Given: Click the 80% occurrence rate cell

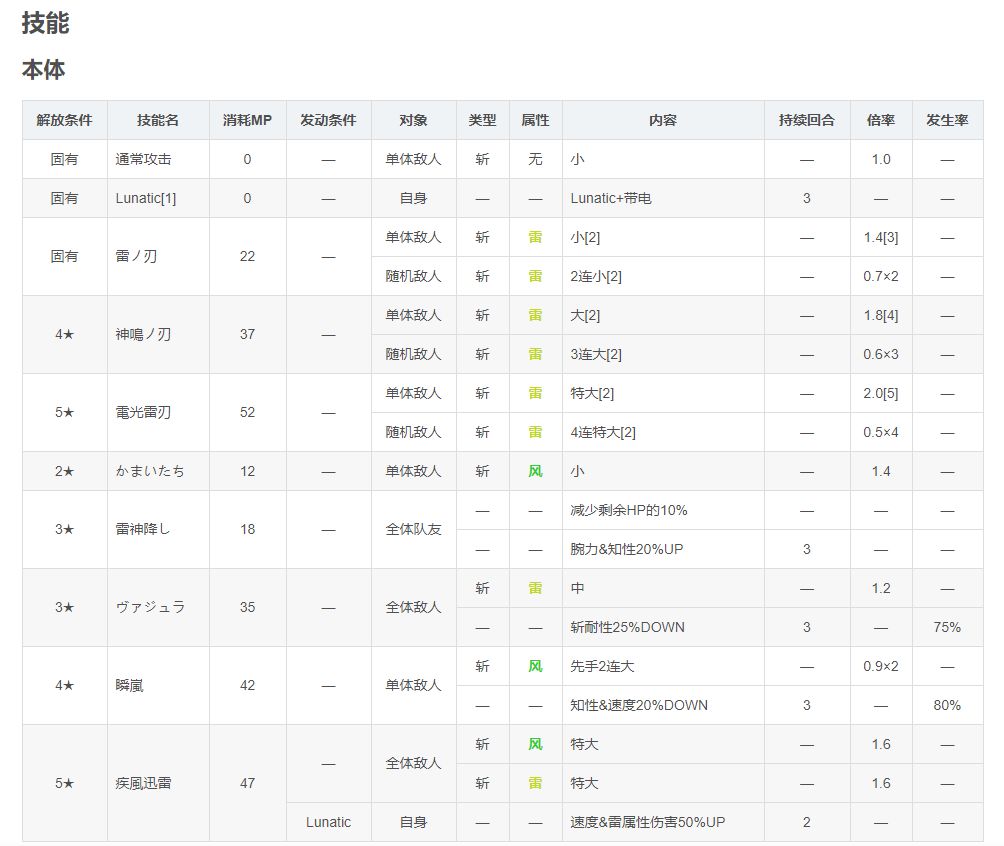Looking at the screenshot, I should point(948,706).
